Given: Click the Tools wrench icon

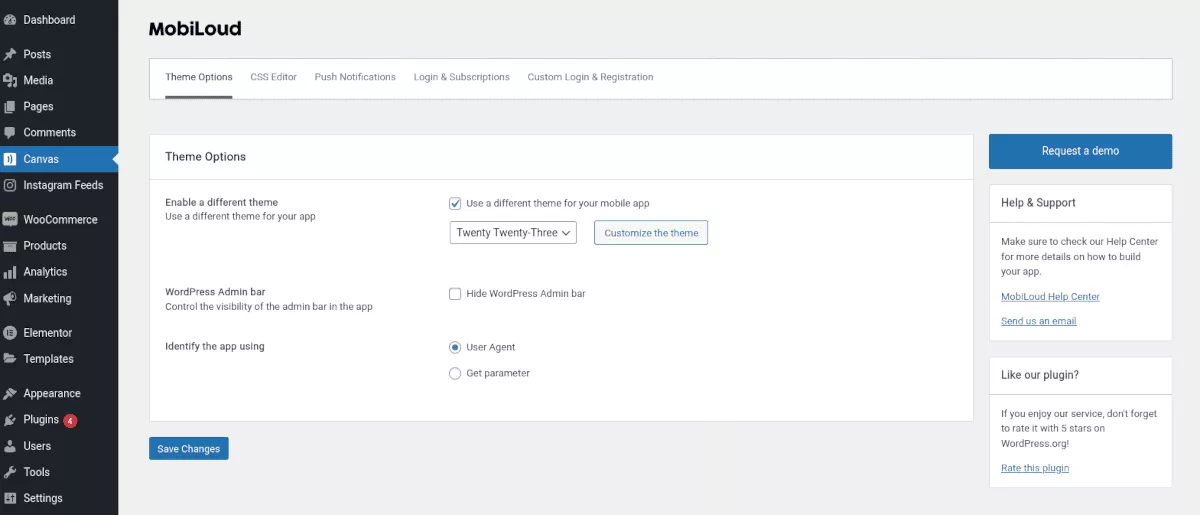Looking at the screenshot, I should tap(10, 472).
